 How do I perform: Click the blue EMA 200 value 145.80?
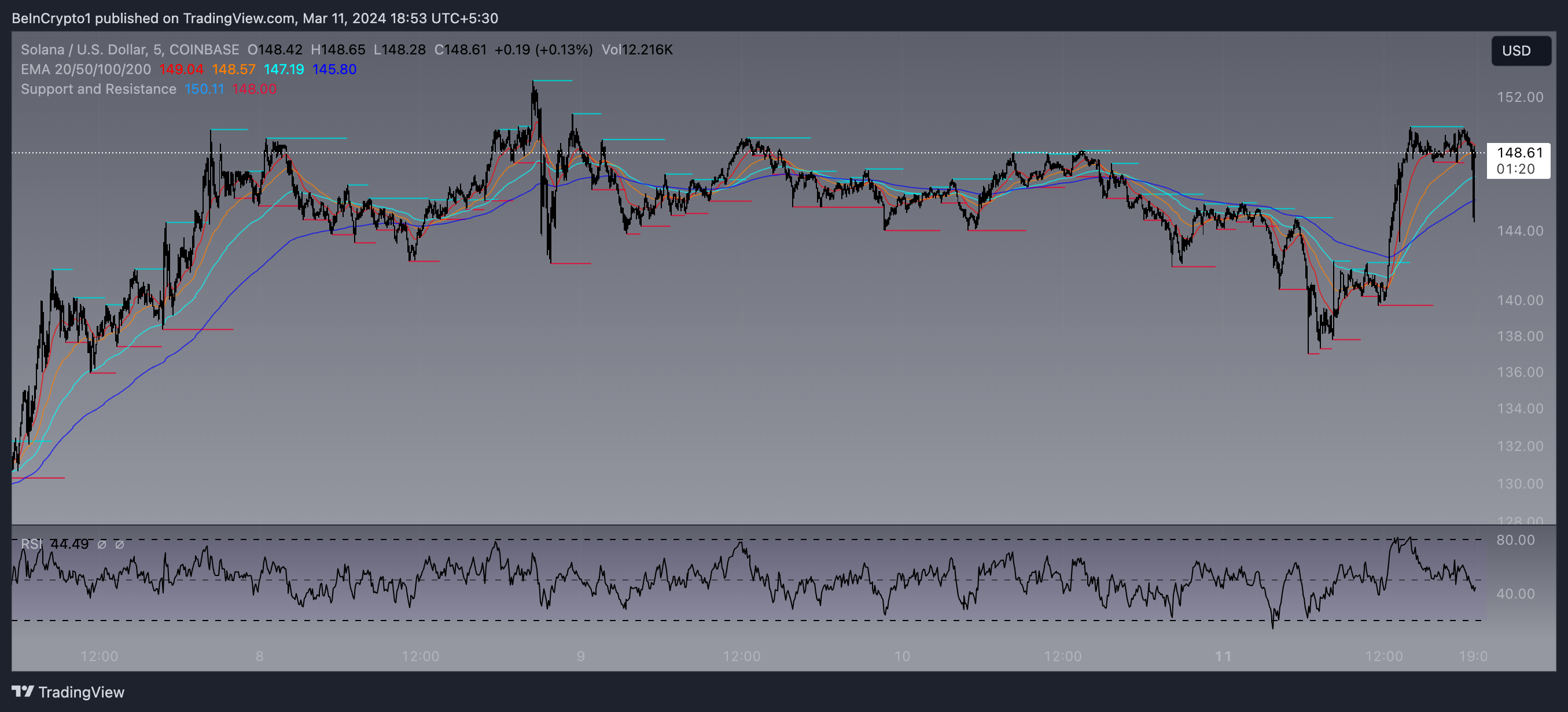point(334,69)
